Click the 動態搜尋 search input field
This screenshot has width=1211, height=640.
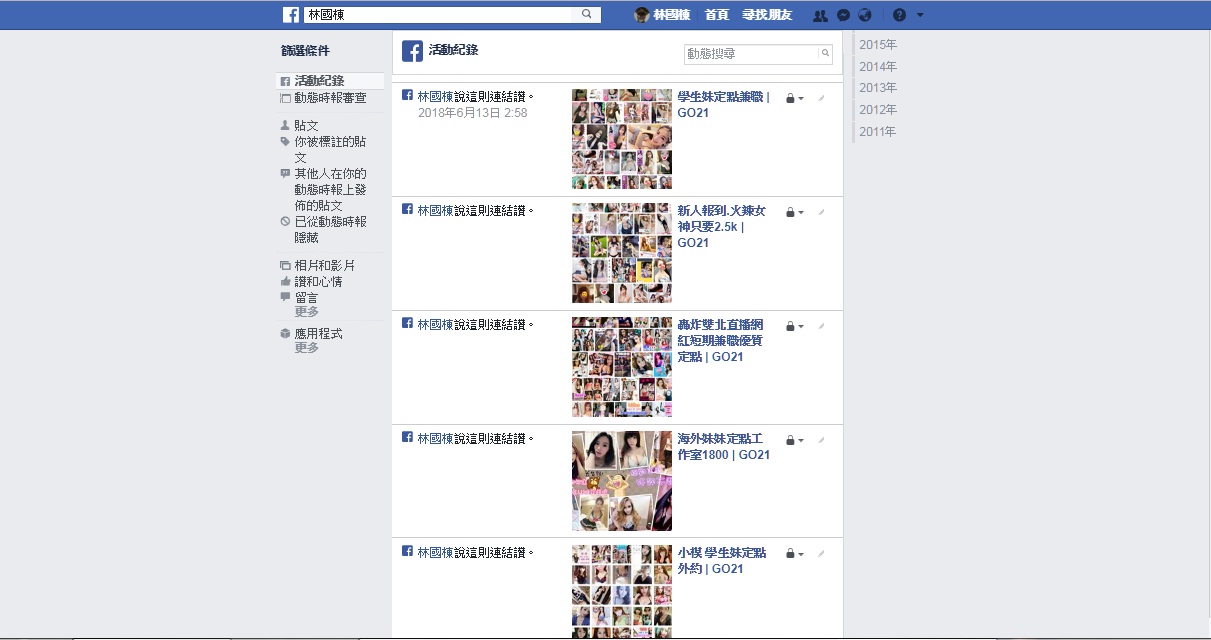tap(750, 54)
